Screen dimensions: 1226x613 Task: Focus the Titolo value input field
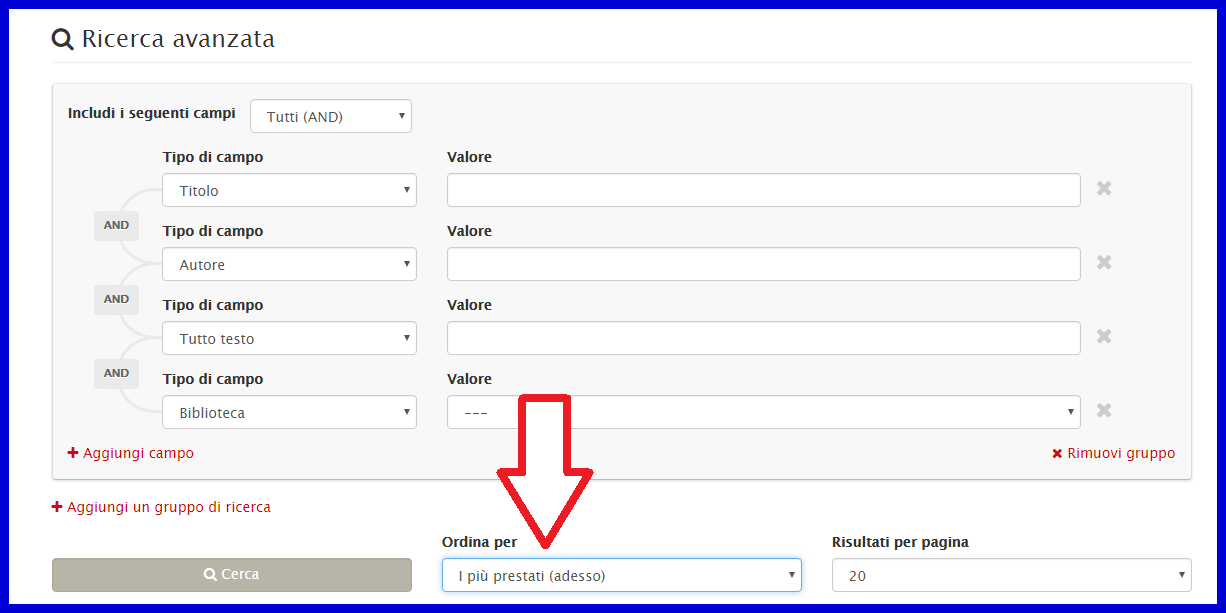click(763, 190)
